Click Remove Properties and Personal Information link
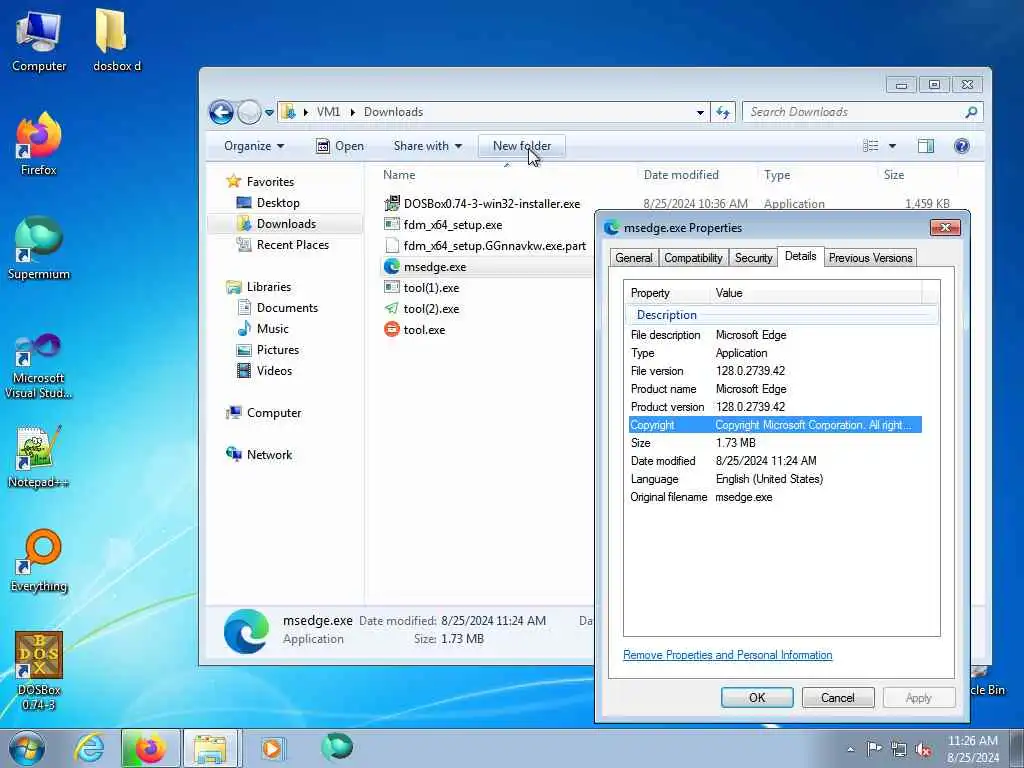1024x768 pixels. tap(728, 655)
